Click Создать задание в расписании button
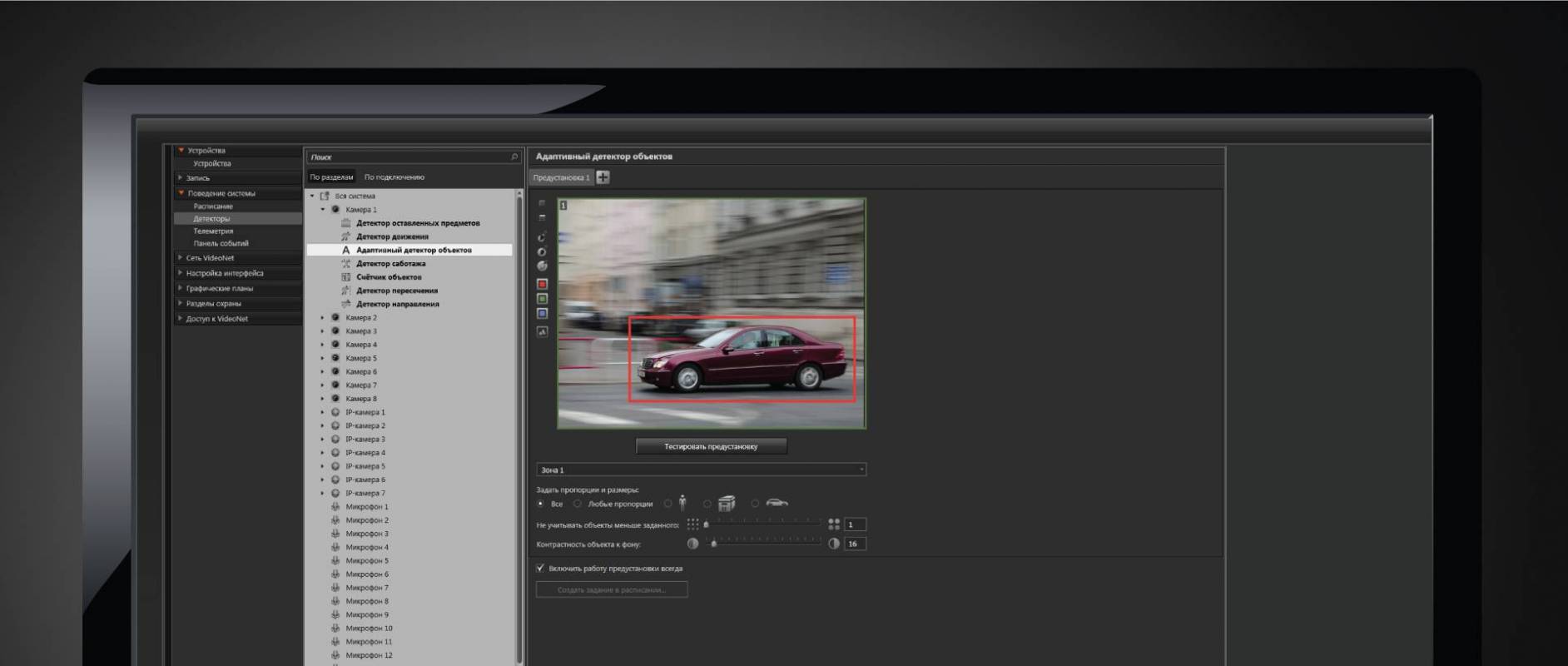Viewport: 1568px width, 666px height. [612, 589]
